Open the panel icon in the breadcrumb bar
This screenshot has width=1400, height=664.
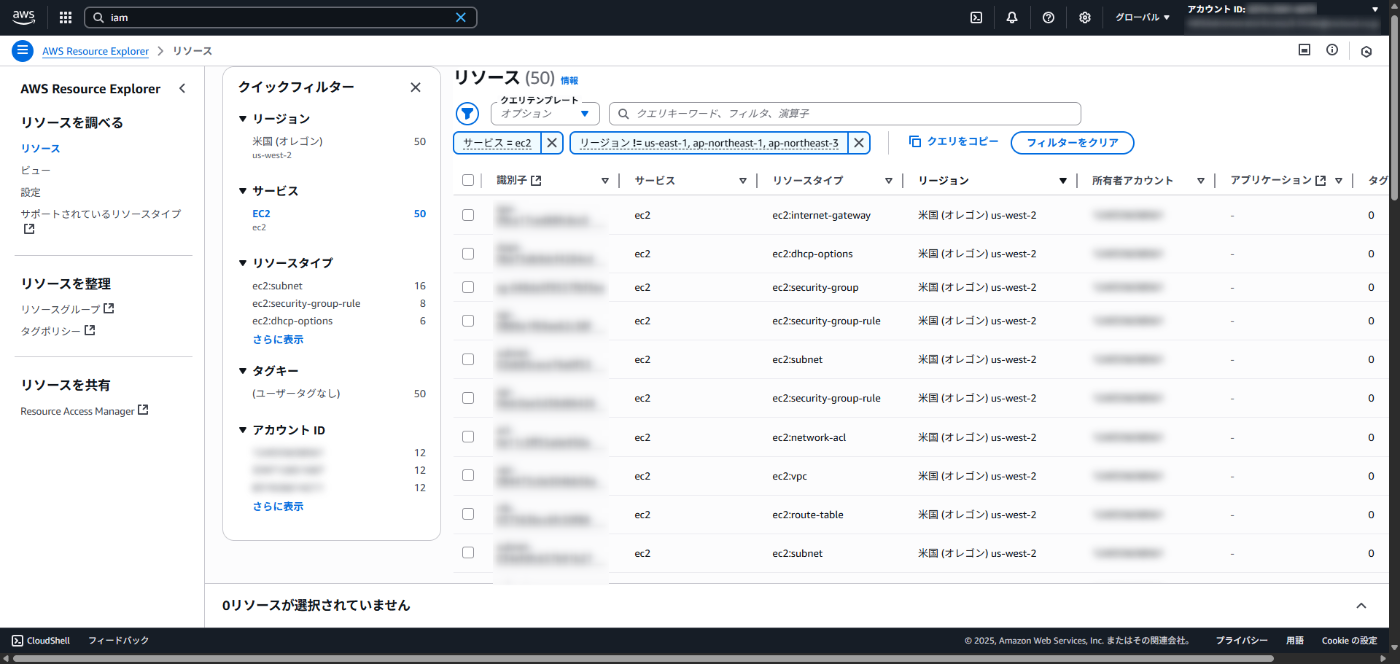click(x=1304, y=50)
